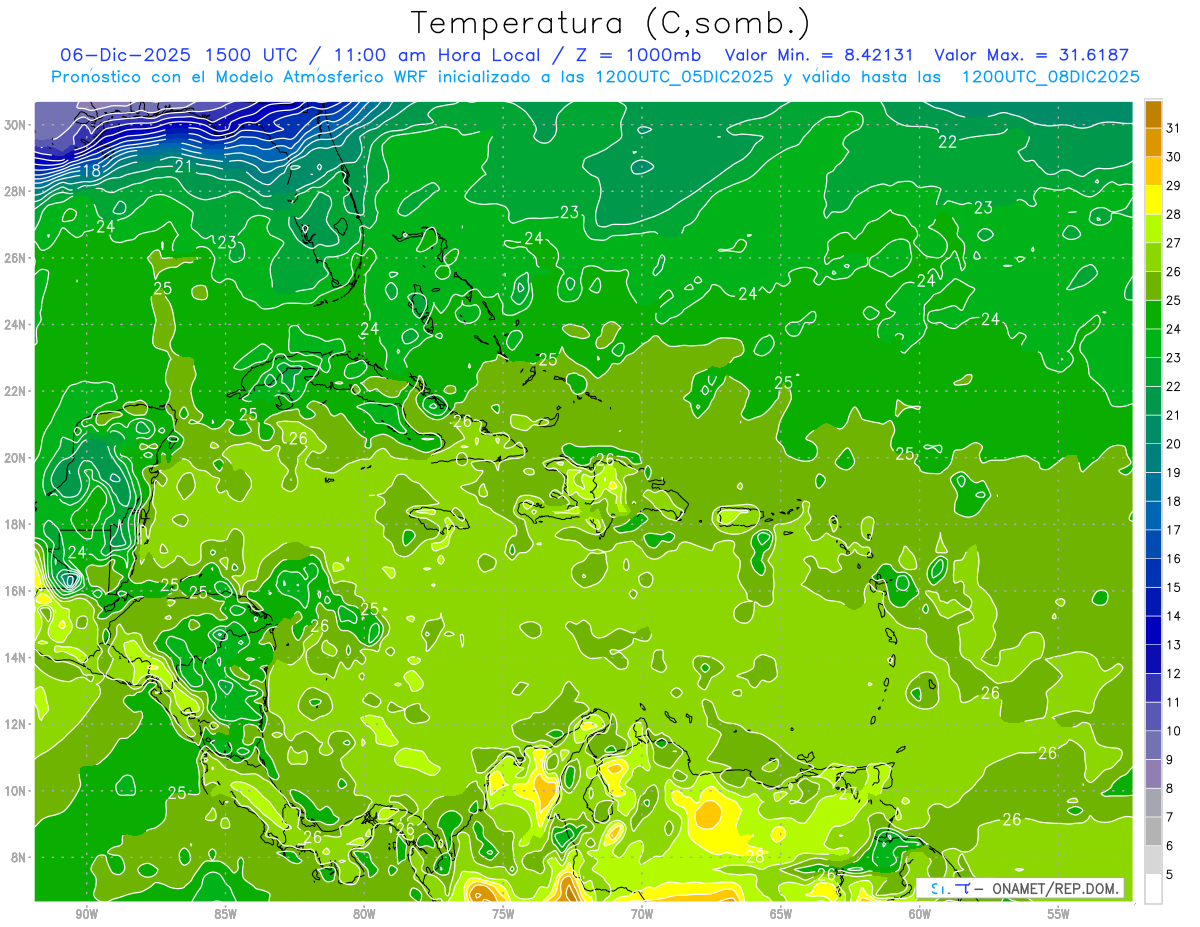
Task: Click the 55W longitude axis label
Action: (x=1059, y=914)
